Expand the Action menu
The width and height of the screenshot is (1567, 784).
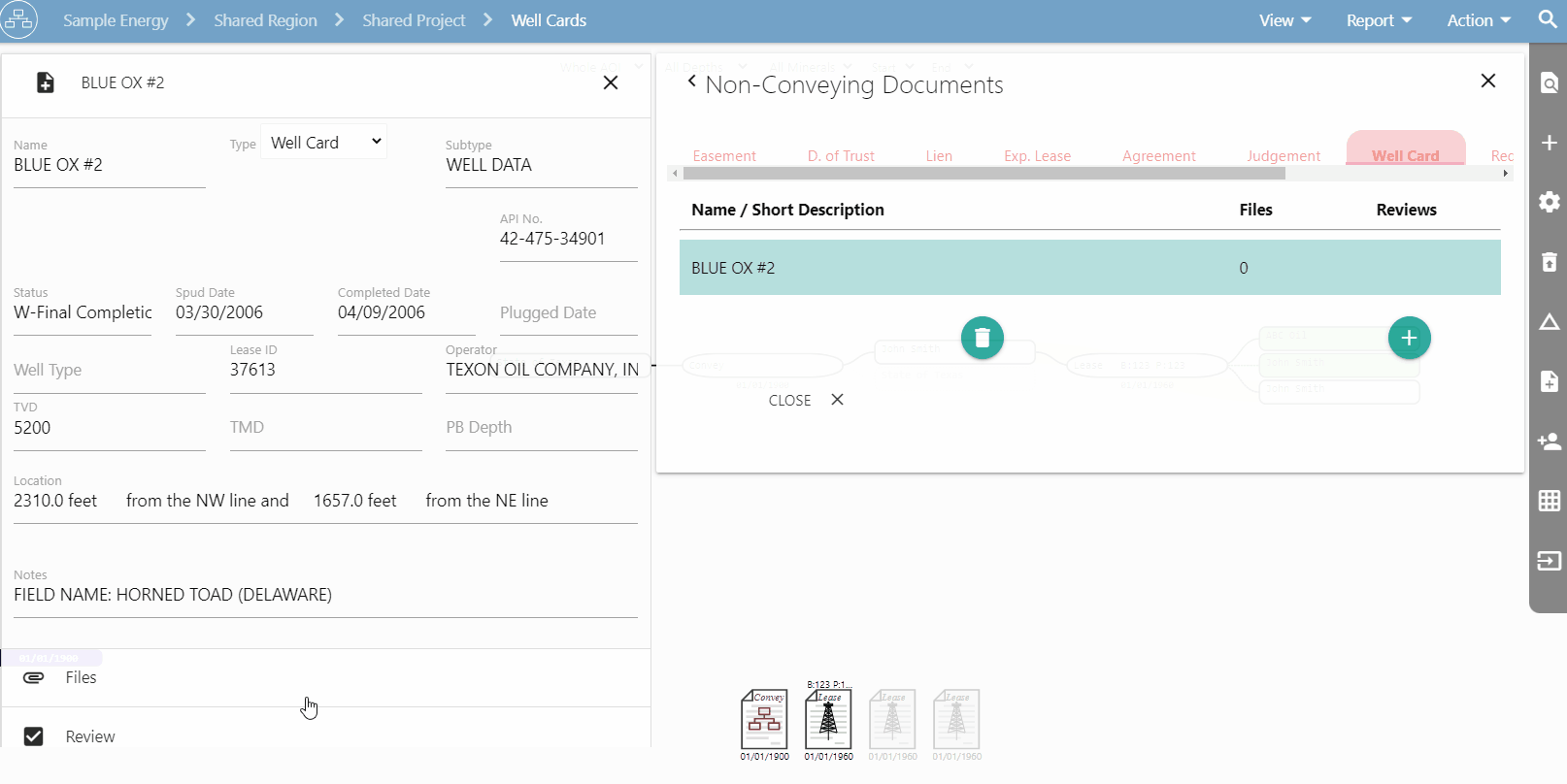pyautogui.click(x=1478, y=20)
